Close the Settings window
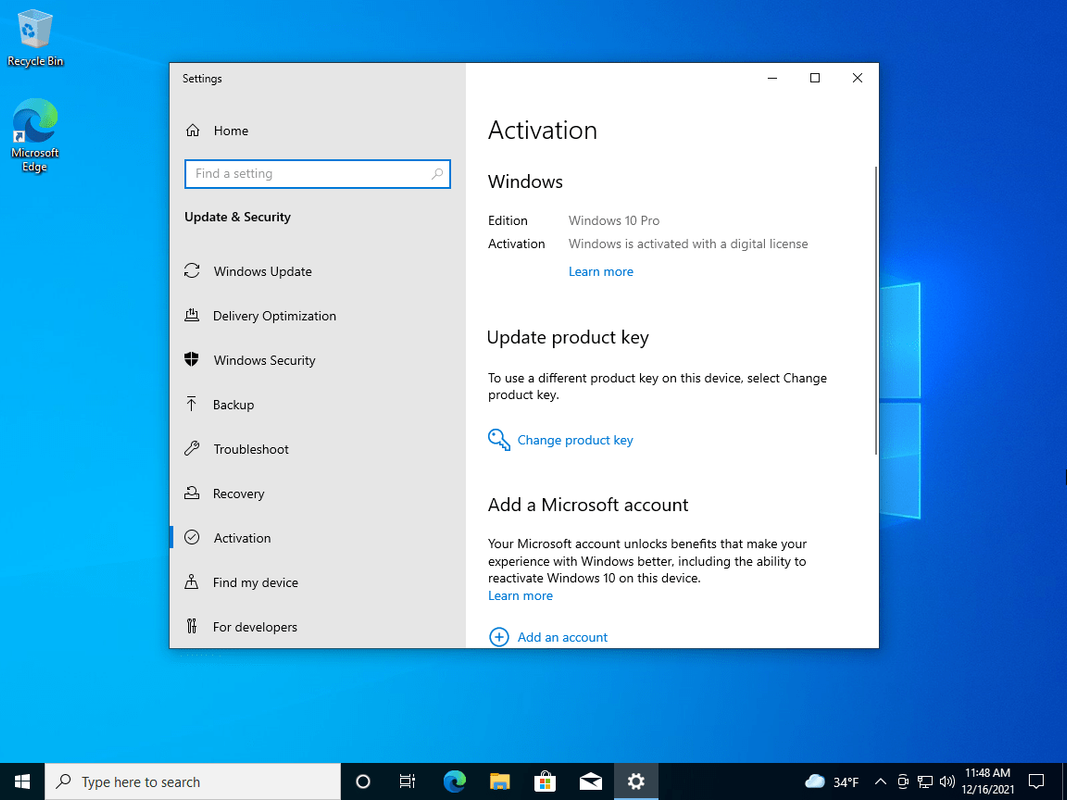This screenshot has width=1067, height=800. click(857, 78)
